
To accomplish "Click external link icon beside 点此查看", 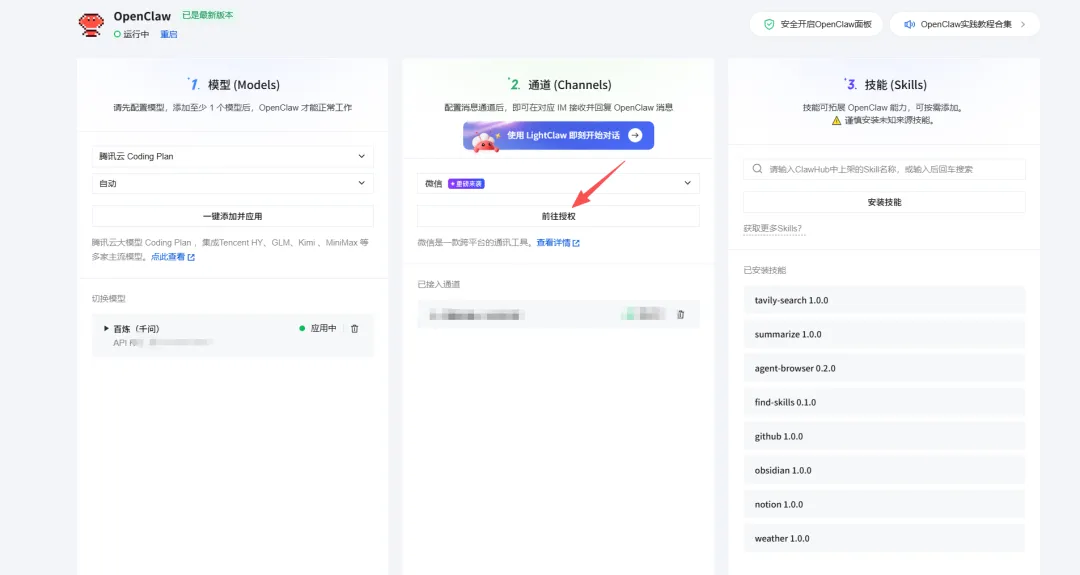I will (191, 257).
